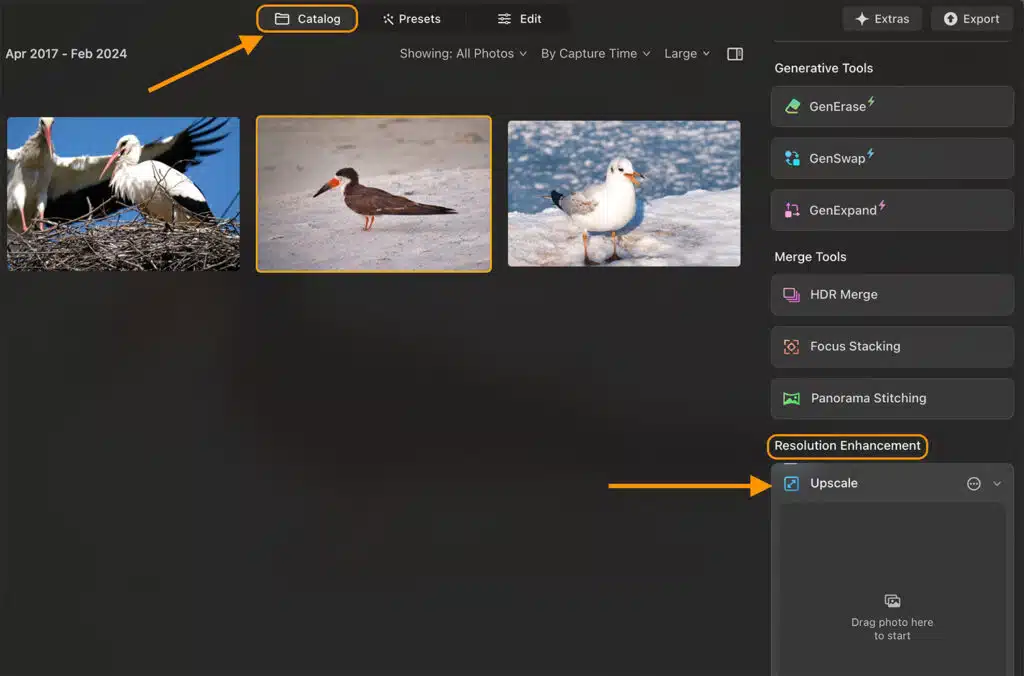Click the Focus Stacking icon
The image size is (1024, 676).
792,347
